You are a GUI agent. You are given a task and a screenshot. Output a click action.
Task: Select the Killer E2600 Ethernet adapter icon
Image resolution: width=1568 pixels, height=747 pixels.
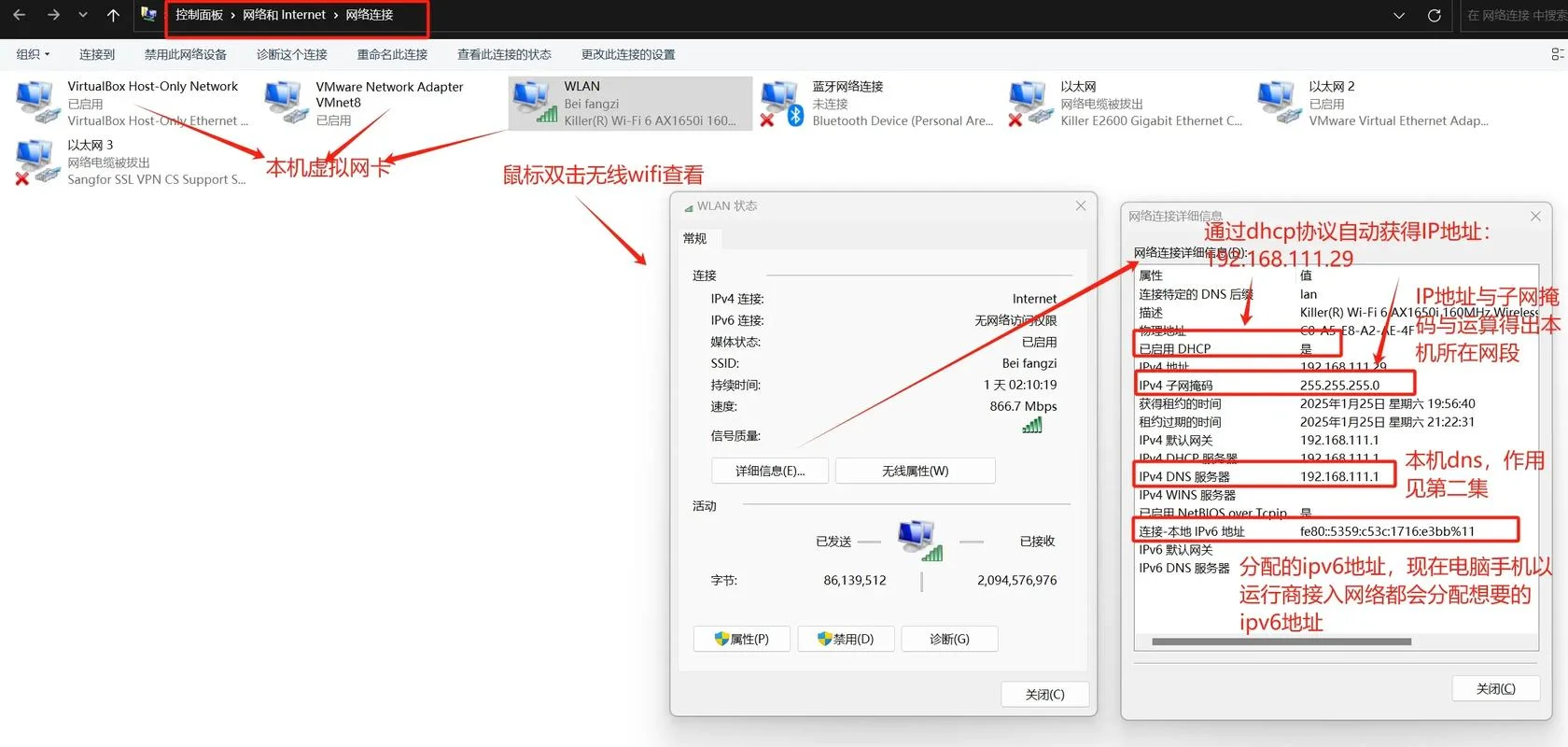pos(1030,102)
